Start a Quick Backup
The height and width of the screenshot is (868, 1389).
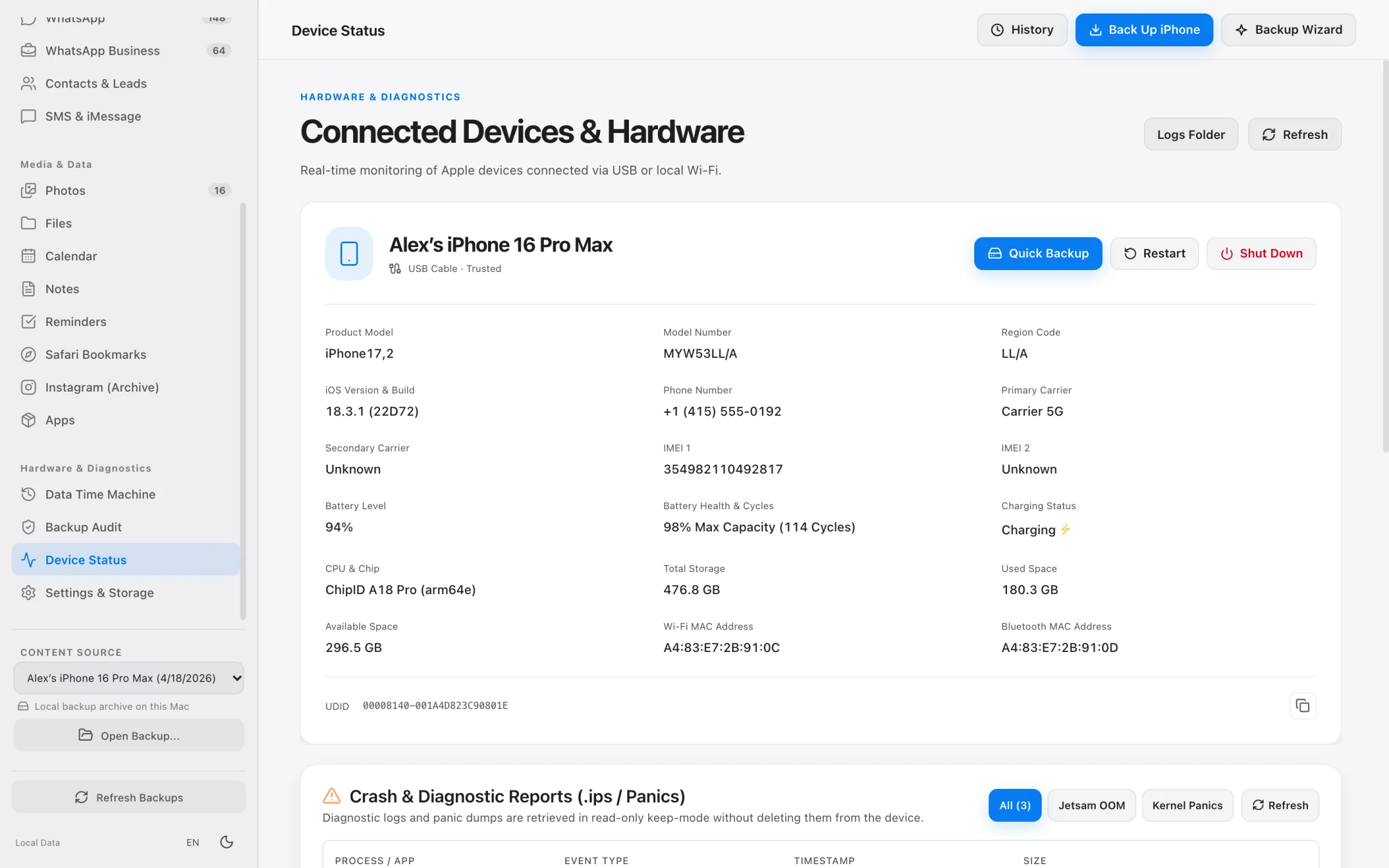point(1038,253)
